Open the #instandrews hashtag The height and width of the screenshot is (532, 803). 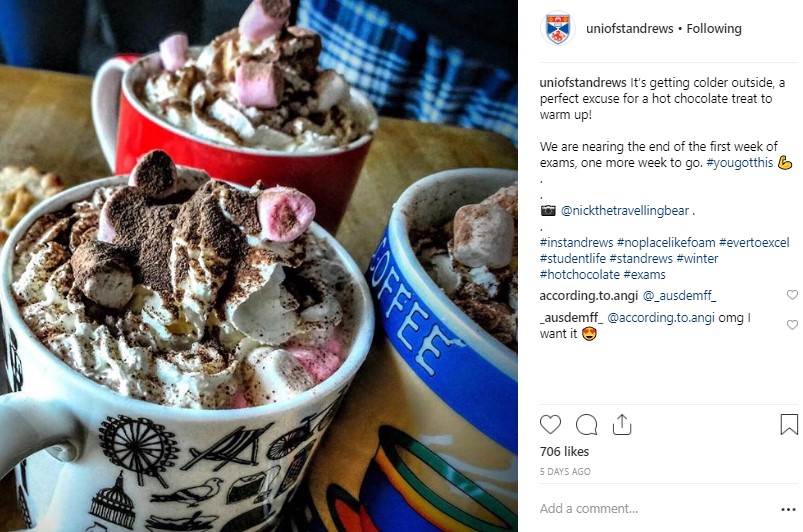(x=576, y=242)
